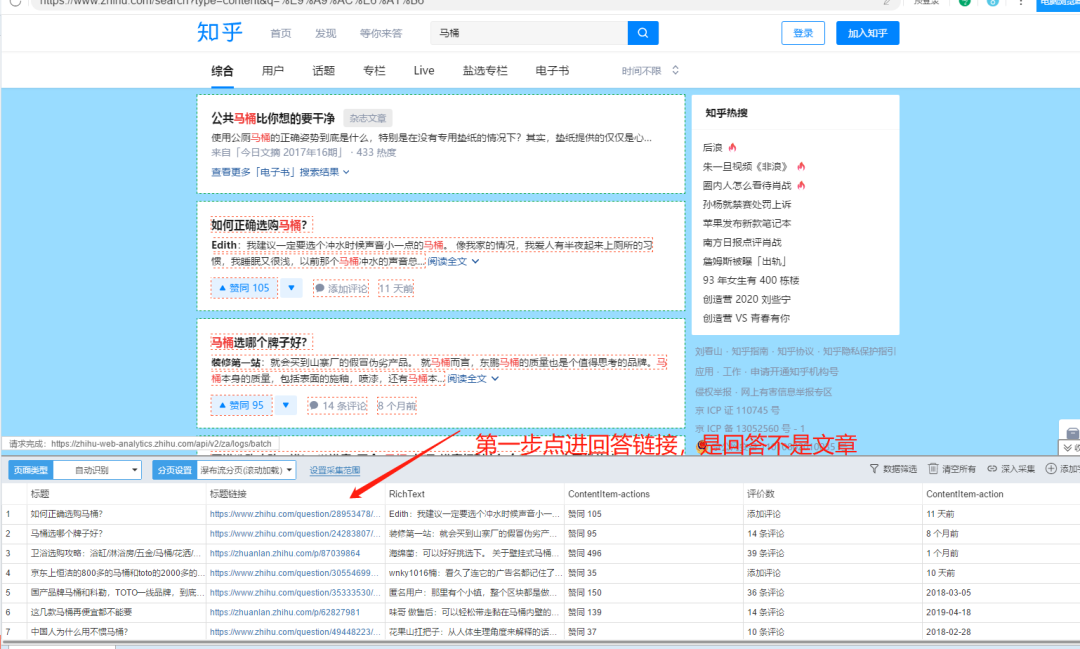
Task: Switch to the 专栏 search tab
Action: 374,71
